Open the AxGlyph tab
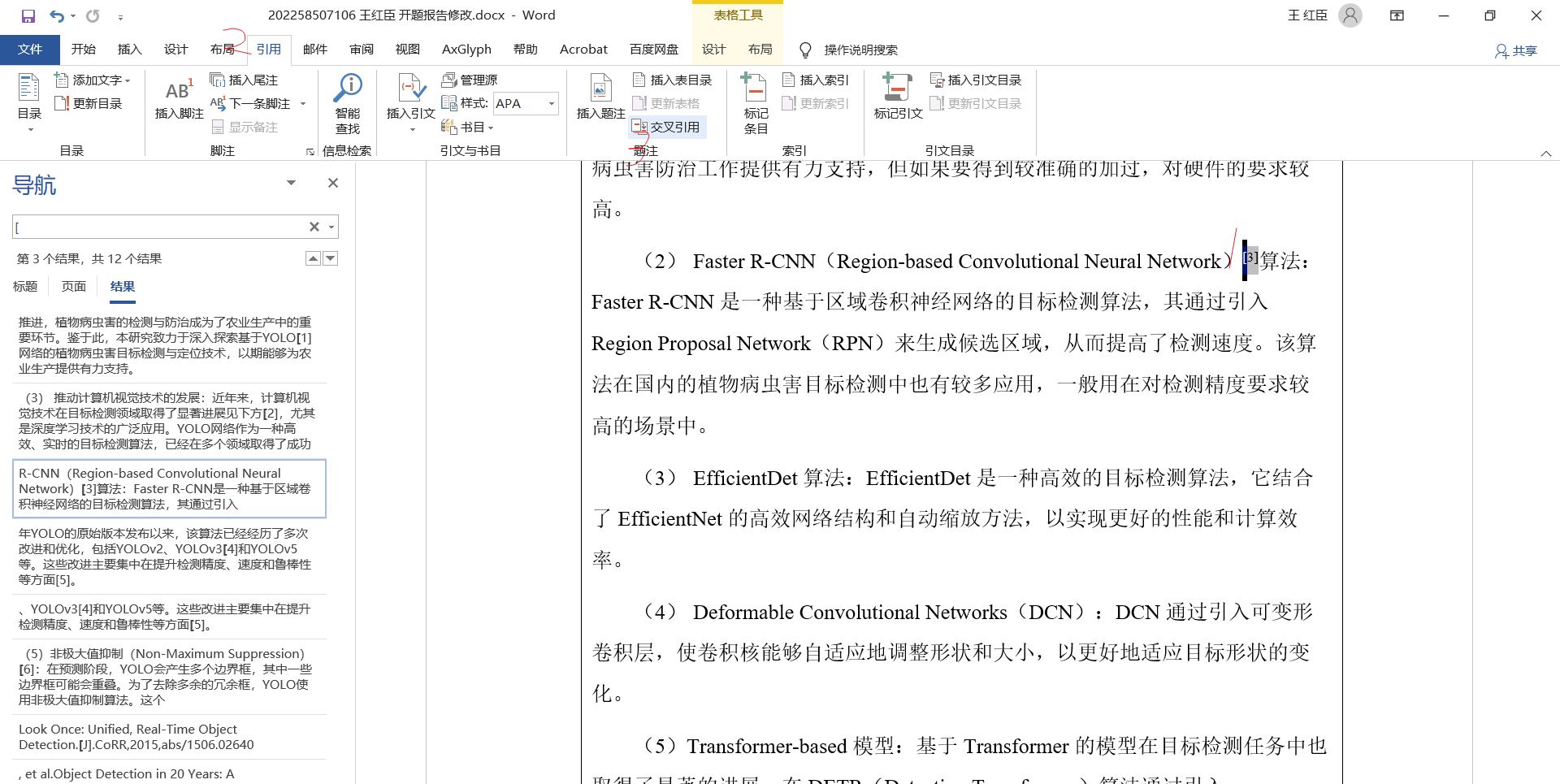Image resolution: width=1560 pixels, height=784 pixels. pos(466,50)
